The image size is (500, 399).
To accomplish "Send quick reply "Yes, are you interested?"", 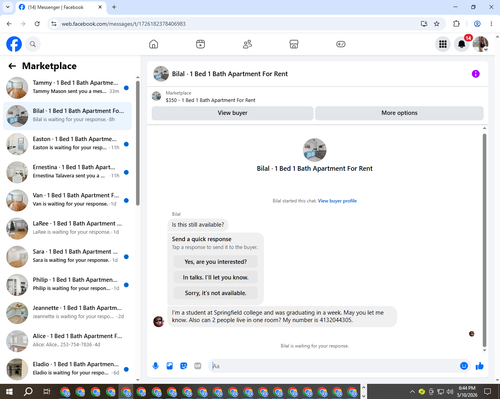I will coord(216,262).
